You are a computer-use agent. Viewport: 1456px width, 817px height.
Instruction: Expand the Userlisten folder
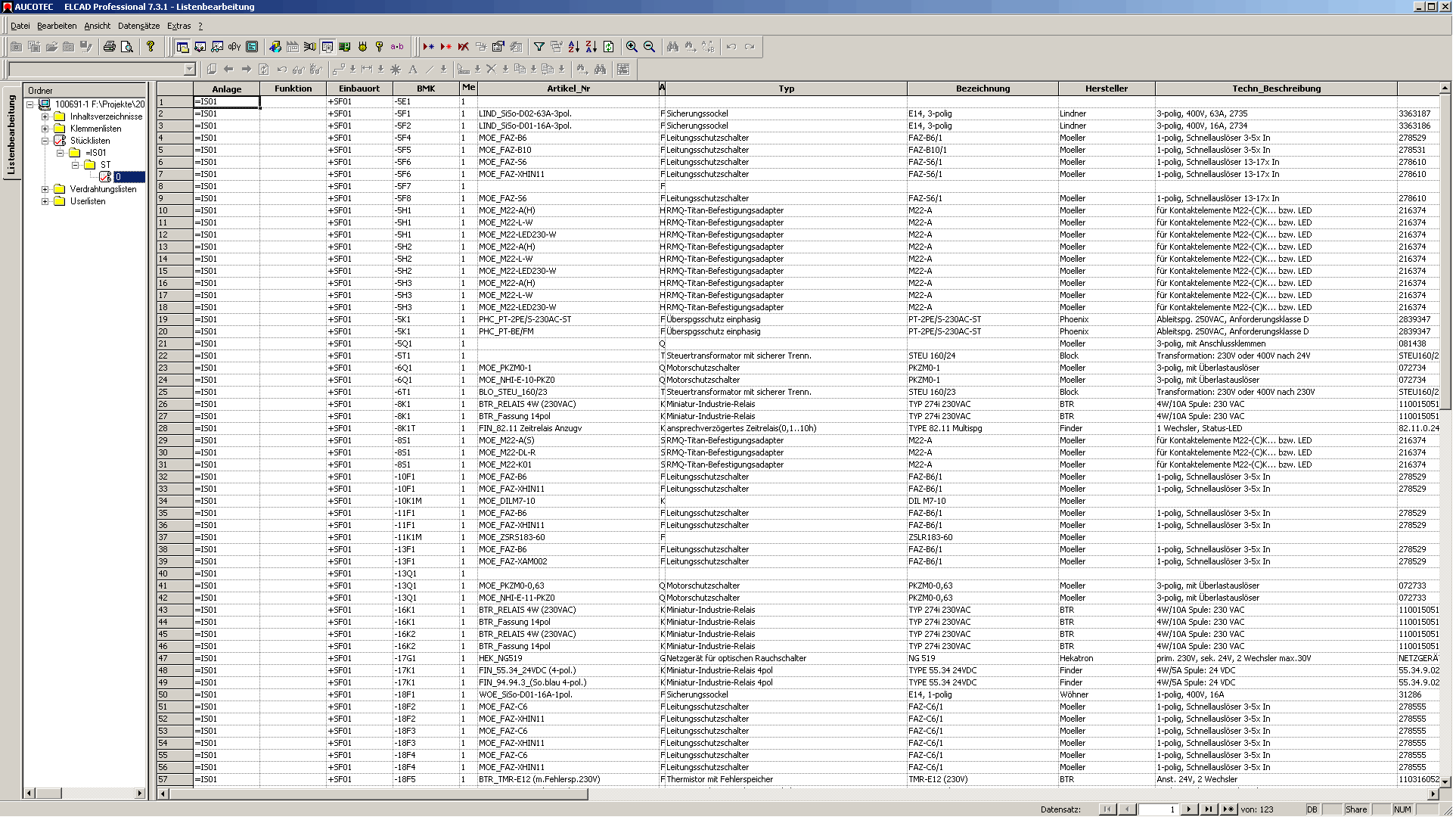[x=45, y=201]
